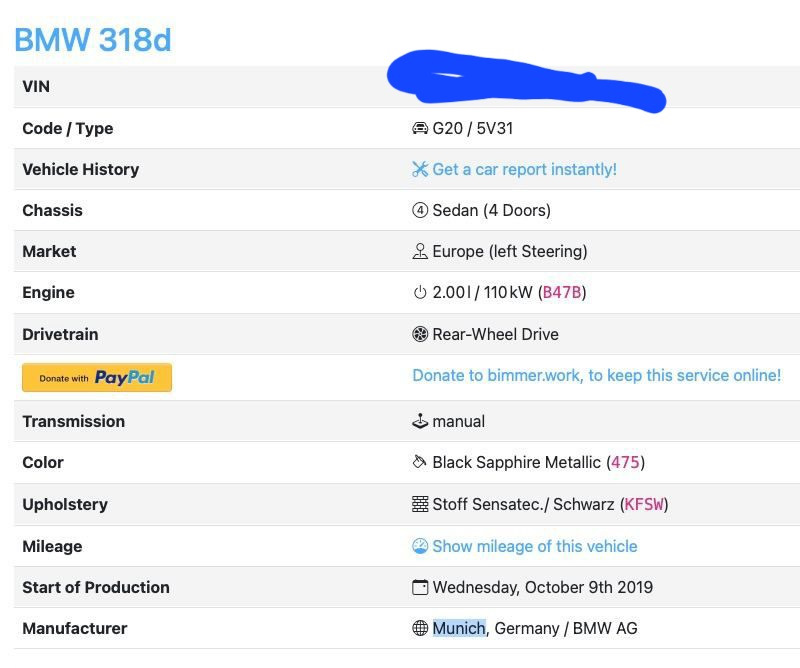The height and width of the screenshot is (668, 800).
Task: Click the market location pin icon
Action: pos(419,251)
